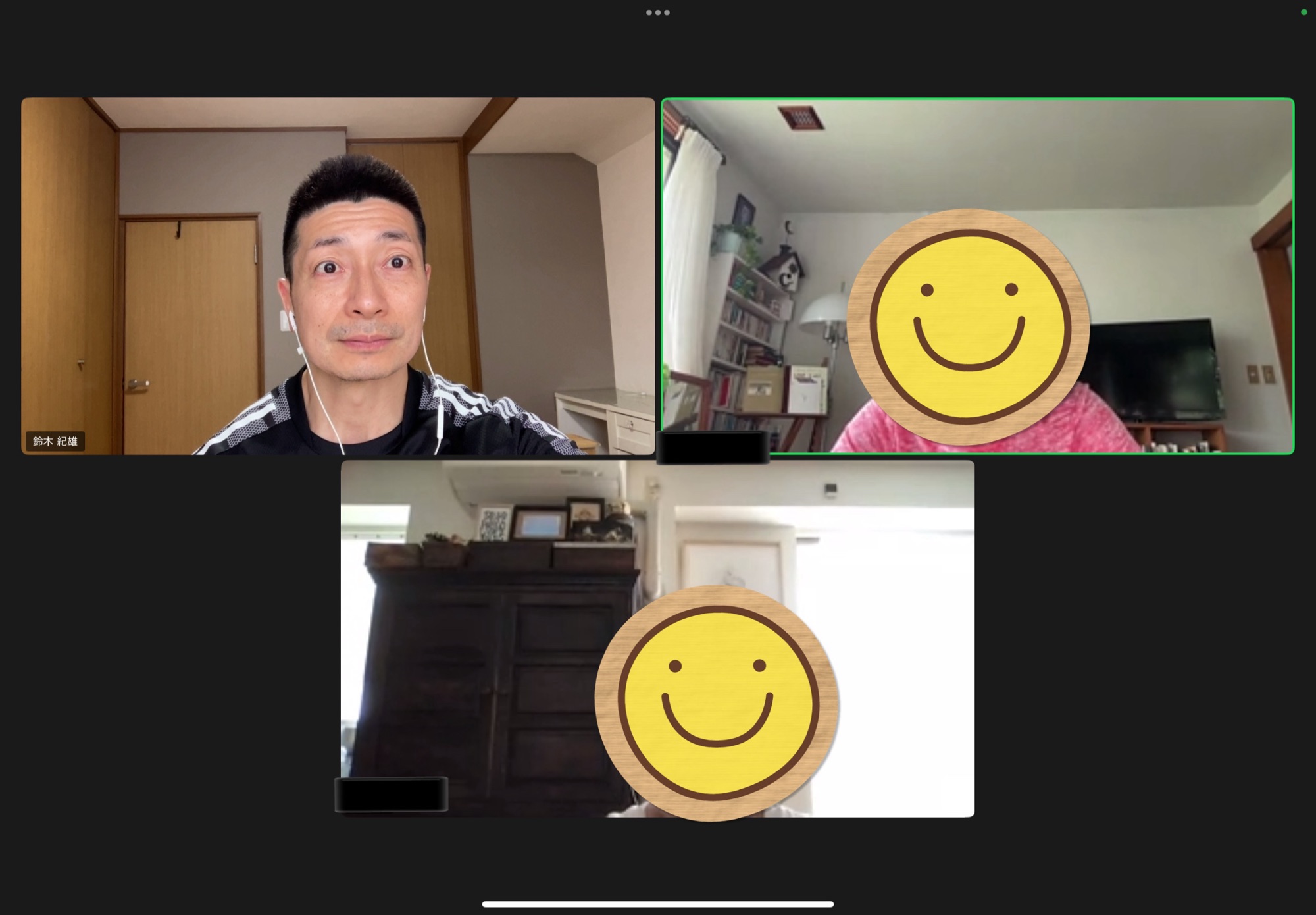
Task: Tap empty dark area left of bottom tile
Action: pos(171,639)
